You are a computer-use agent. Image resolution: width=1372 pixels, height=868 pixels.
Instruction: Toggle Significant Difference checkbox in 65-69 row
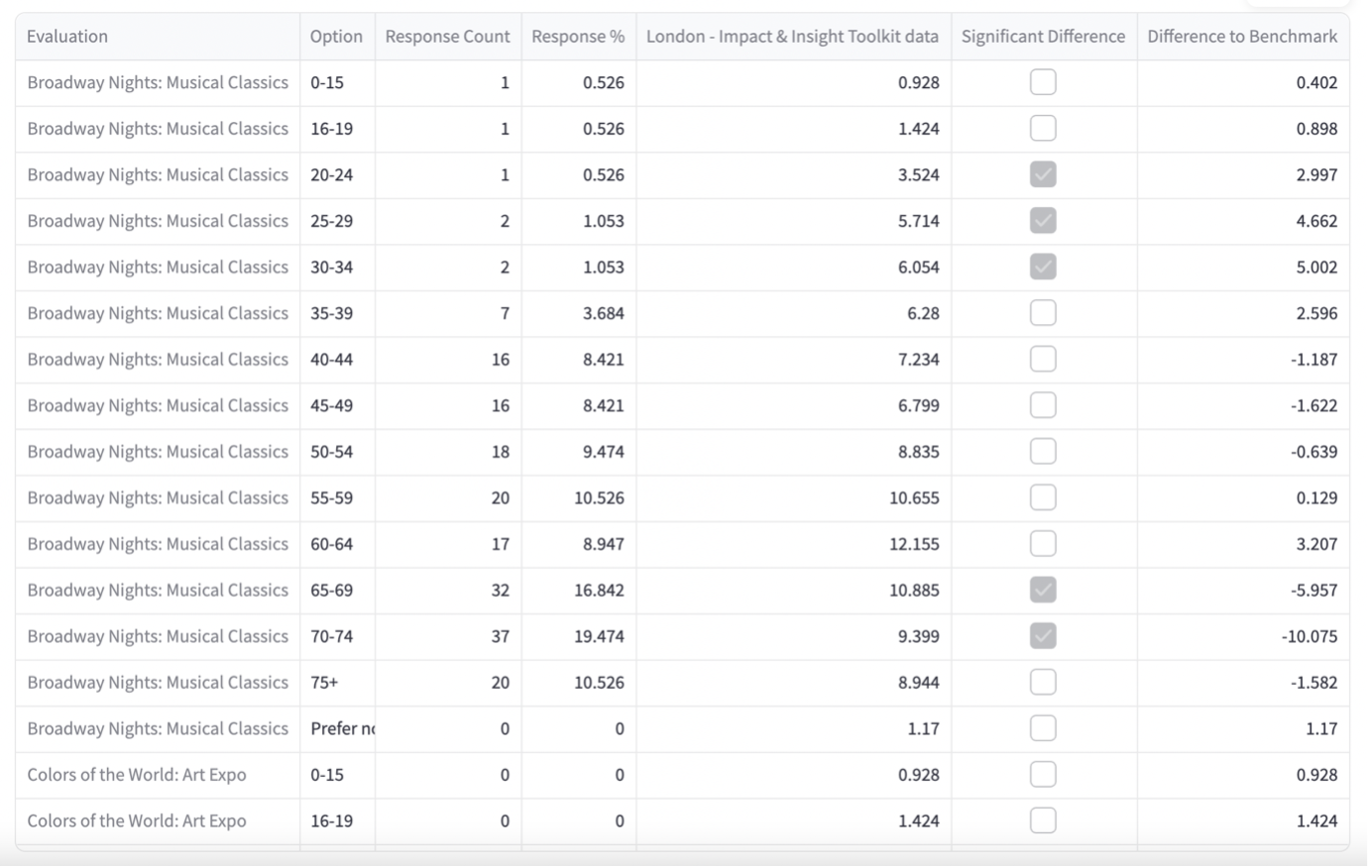tap(1043, 591)
